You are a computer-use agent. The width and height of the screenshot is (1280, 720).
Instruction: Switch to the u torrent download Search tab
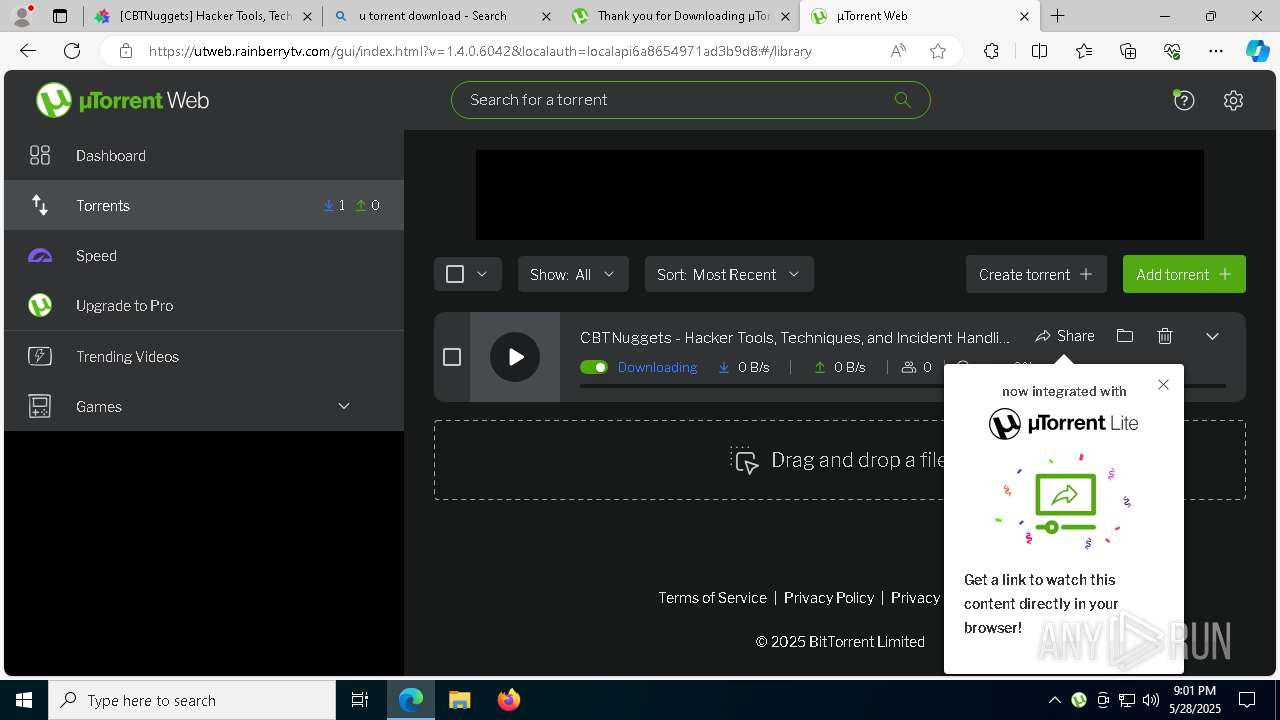coord(441,16)
